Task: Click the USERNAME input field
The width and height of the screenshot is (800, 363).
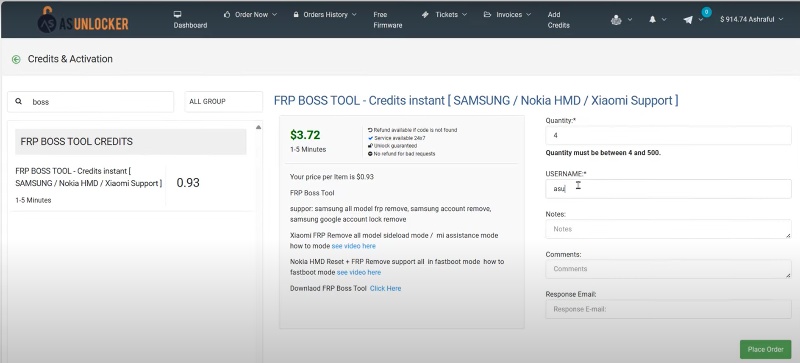Action: pos(668,188)
